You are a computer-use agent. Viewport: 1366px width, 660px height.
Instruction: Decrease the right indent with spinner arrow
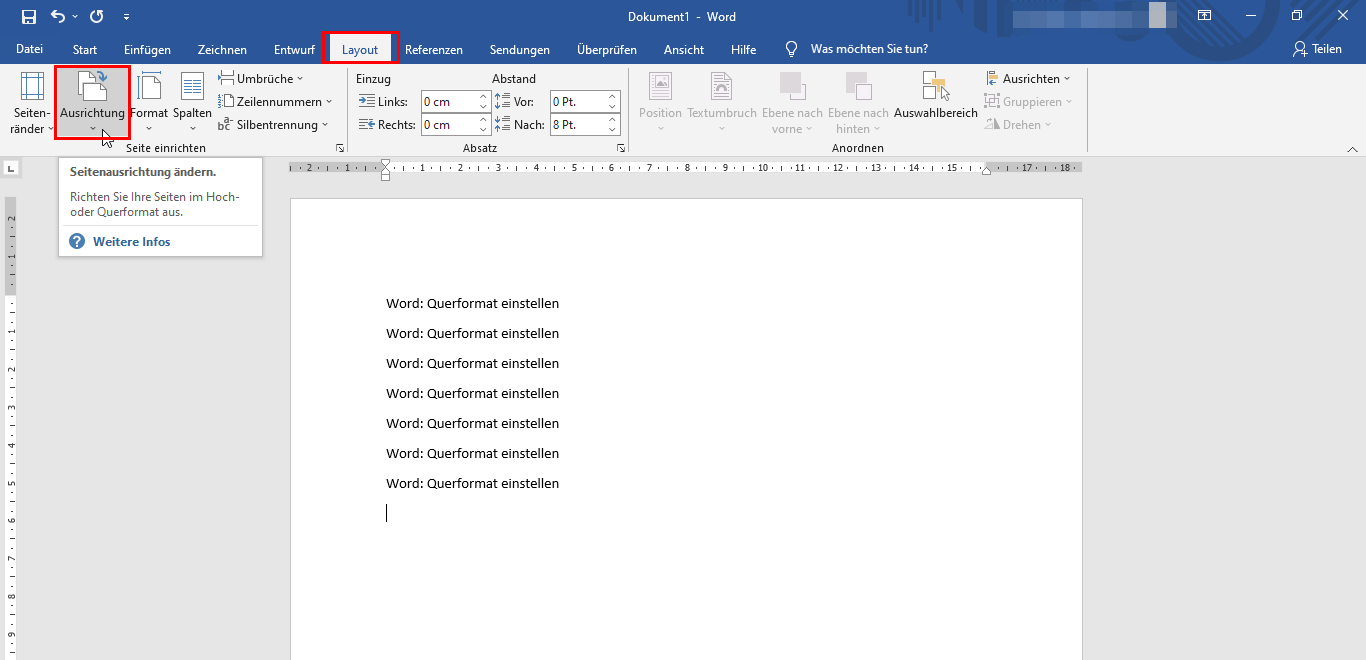(x=484, y=129)
